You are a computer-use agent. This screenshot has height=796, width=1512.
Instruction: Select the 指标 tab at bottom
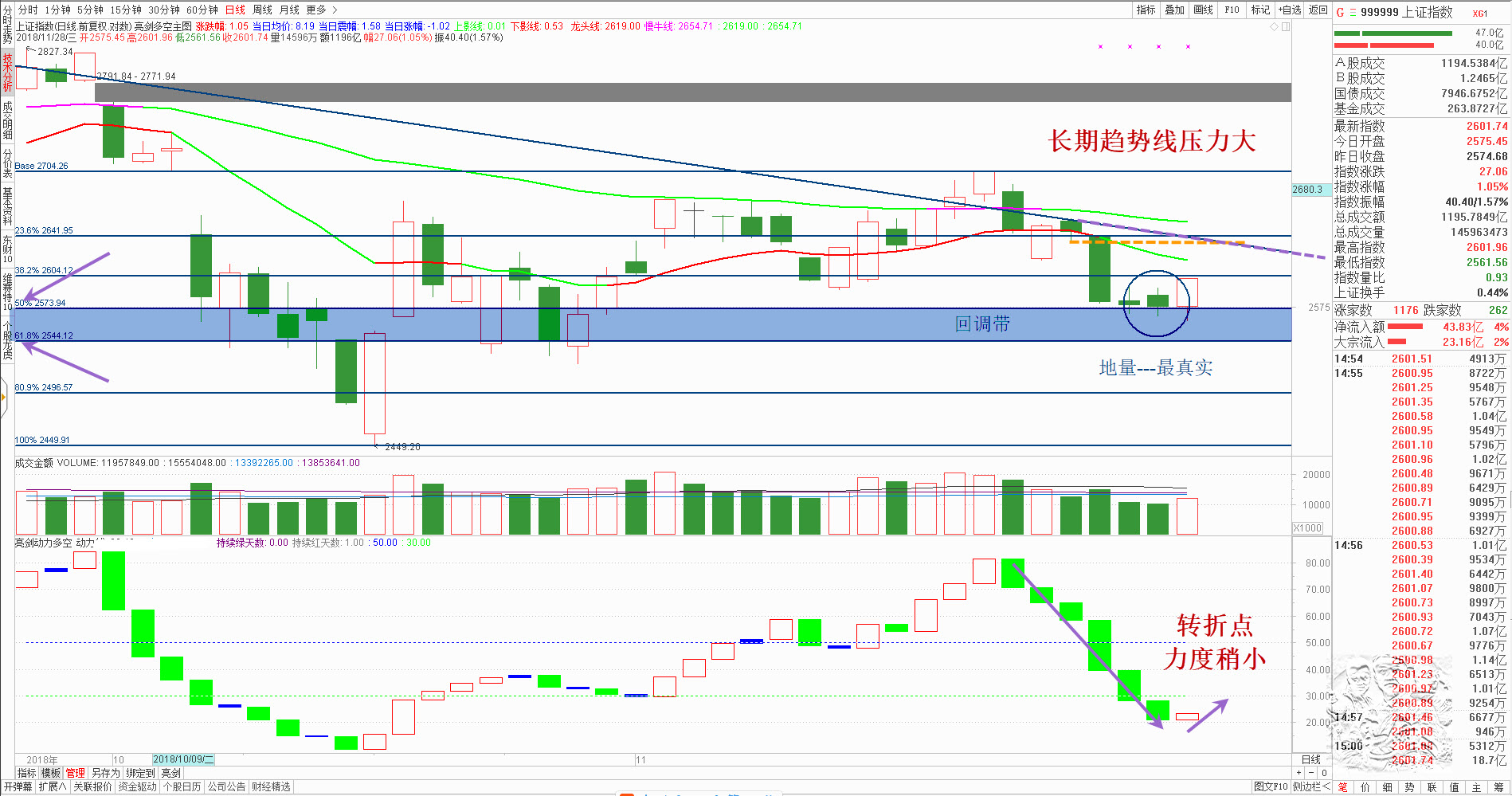(26, 773)
